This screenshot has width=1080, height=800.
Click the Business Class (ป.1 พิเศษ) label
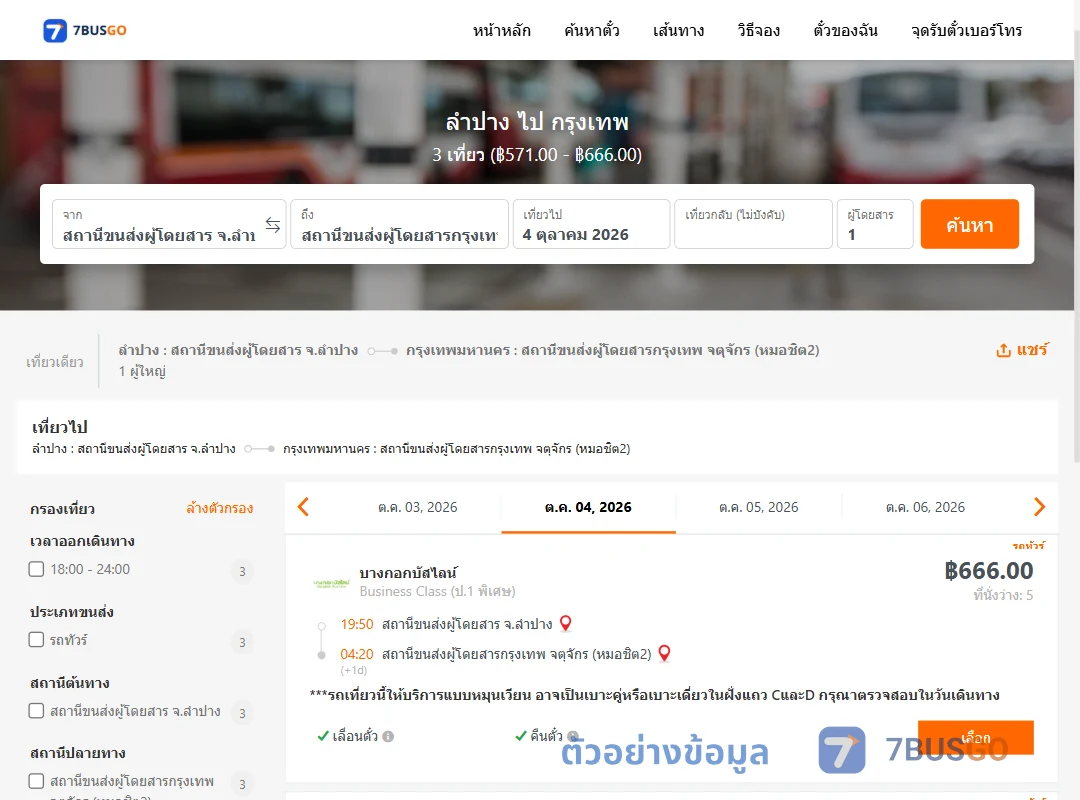[437, 591]
